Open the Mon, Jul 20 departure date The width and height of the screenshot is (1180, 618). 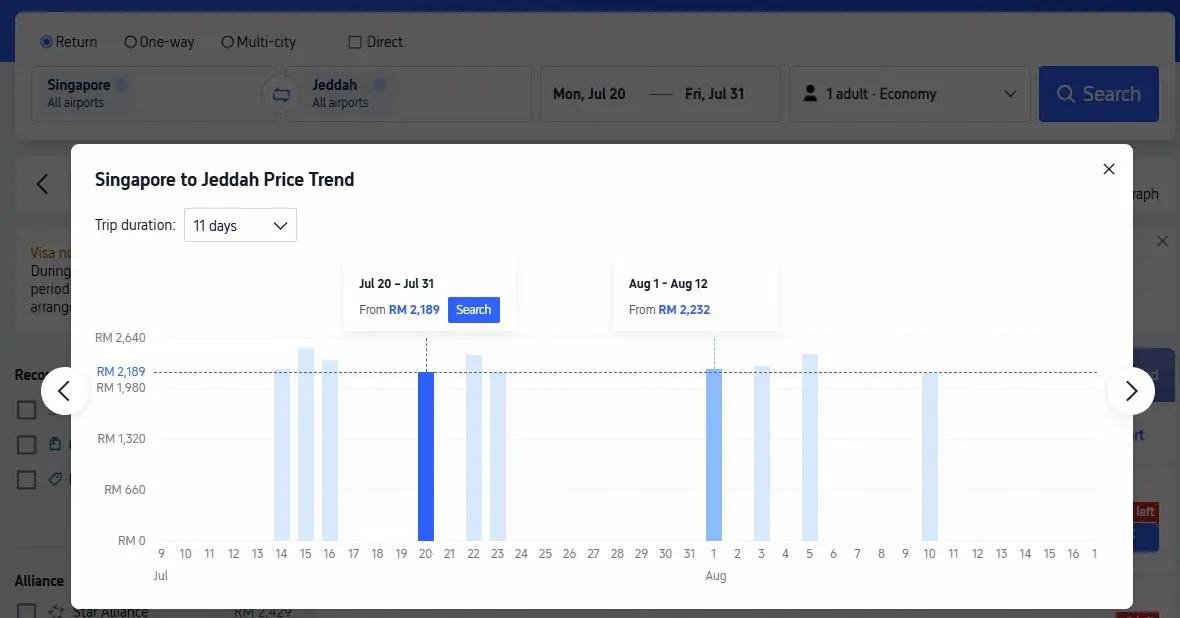pyautogui.click(x=589, y=94)
